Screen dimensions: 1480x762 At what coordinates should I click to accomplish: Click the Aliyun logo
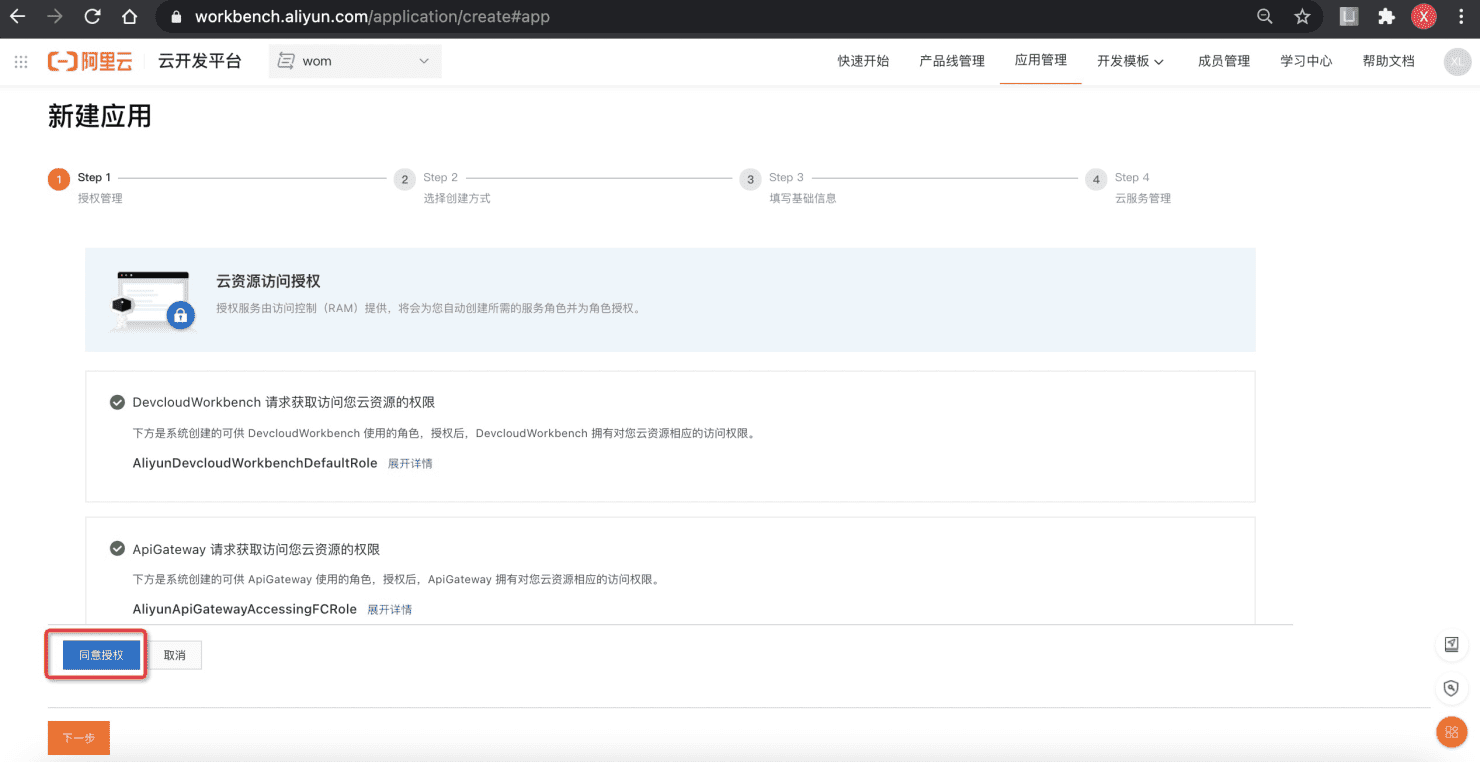coord(90,61)
